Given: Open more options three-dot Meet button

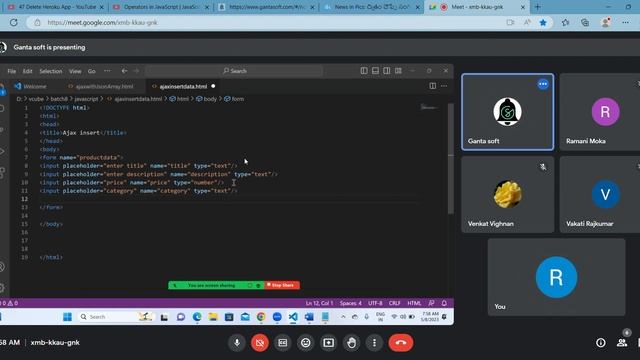Looking at the screenshot, I should 374,343.
